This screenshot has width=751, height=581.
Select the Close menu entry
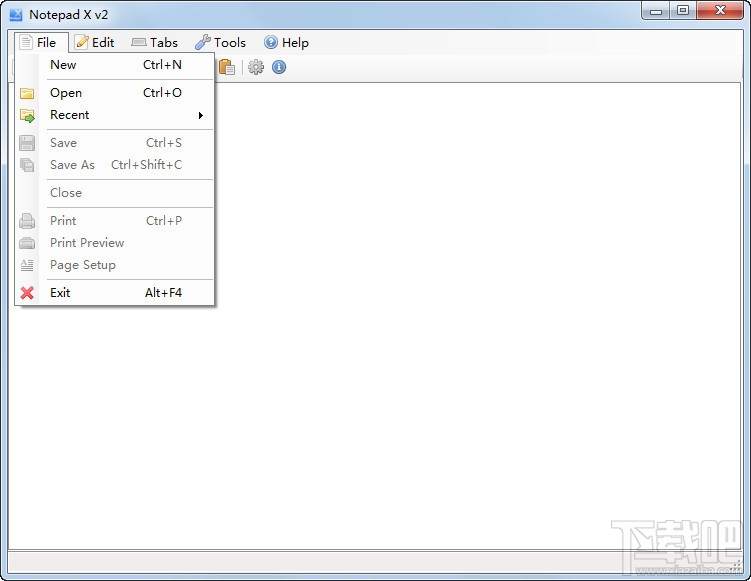tap(115, 193)
